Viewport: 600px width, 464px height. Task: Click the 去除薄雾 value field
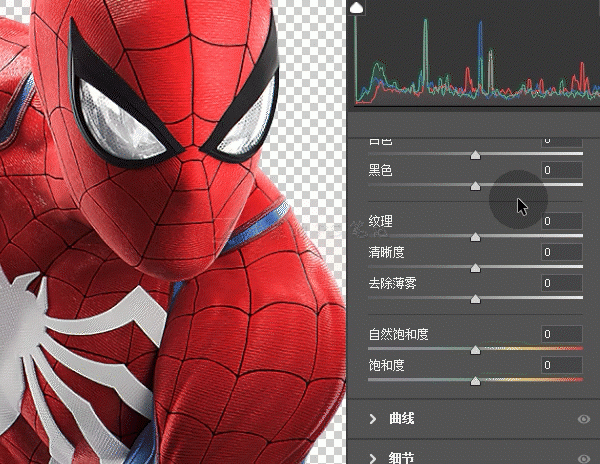click(562, 283)
